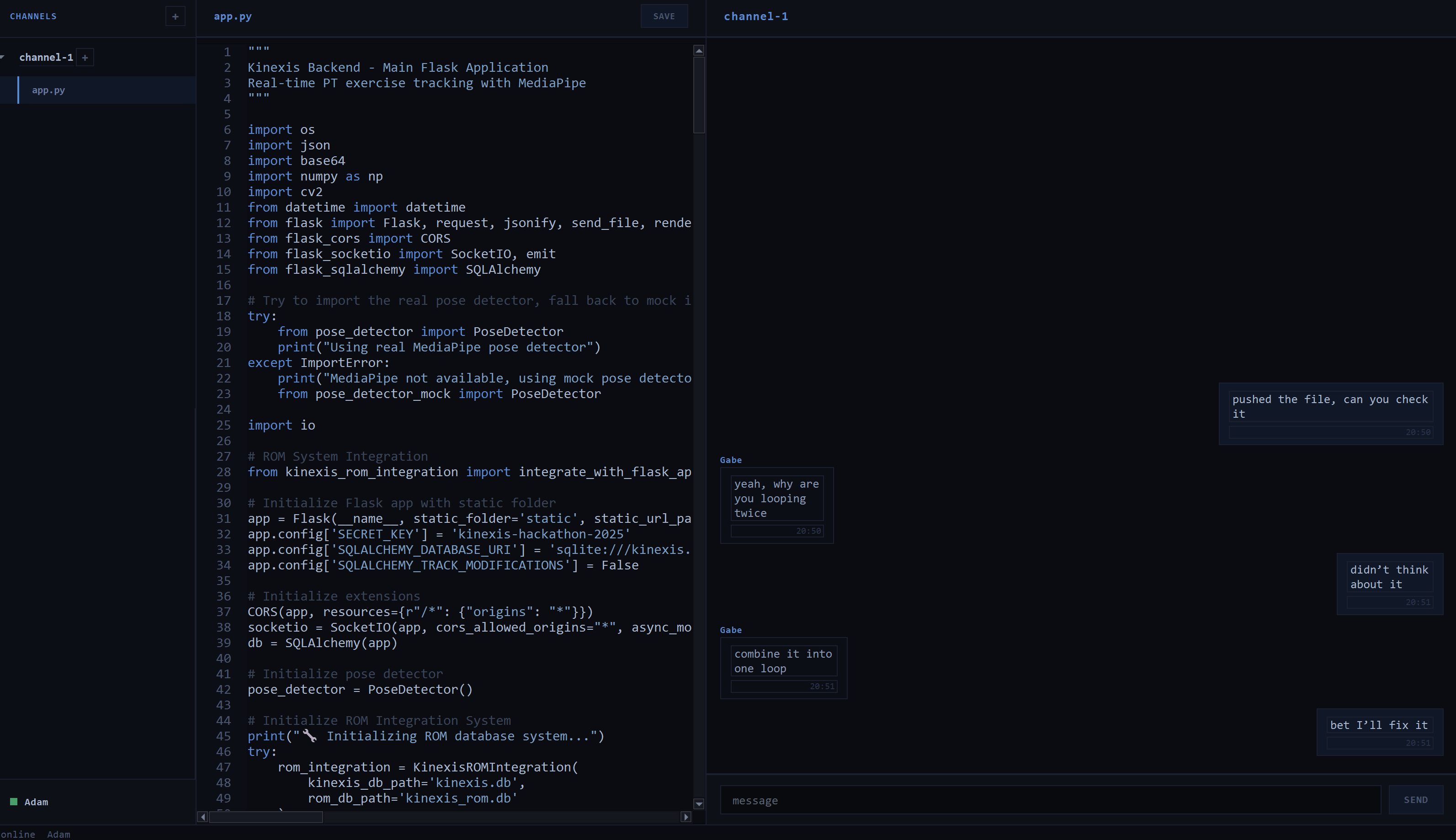Click the "combine it into one loop" message
The height and width of the screenshot is (840, 1456).
[783, 661]
